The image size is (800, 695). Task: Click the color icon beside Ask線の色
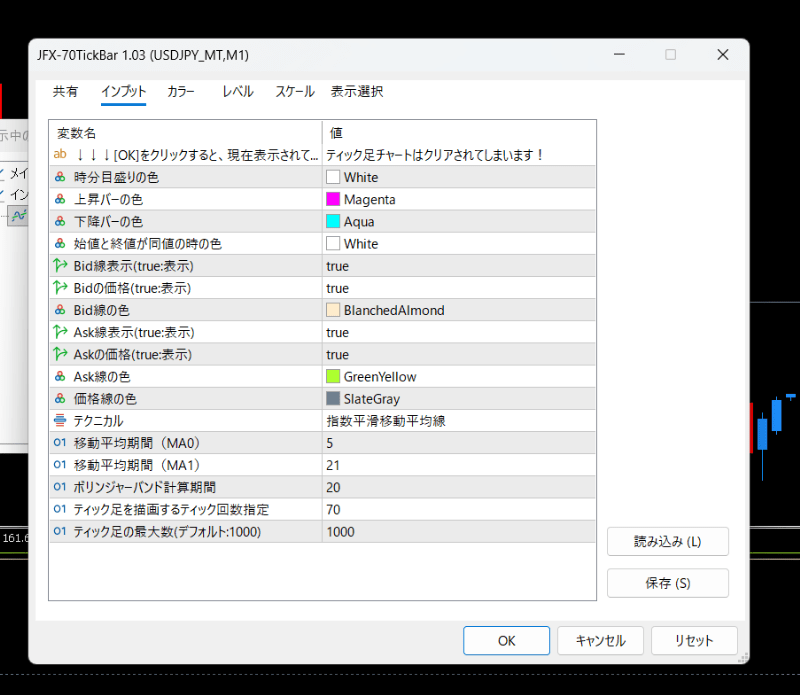pos(60,376)
